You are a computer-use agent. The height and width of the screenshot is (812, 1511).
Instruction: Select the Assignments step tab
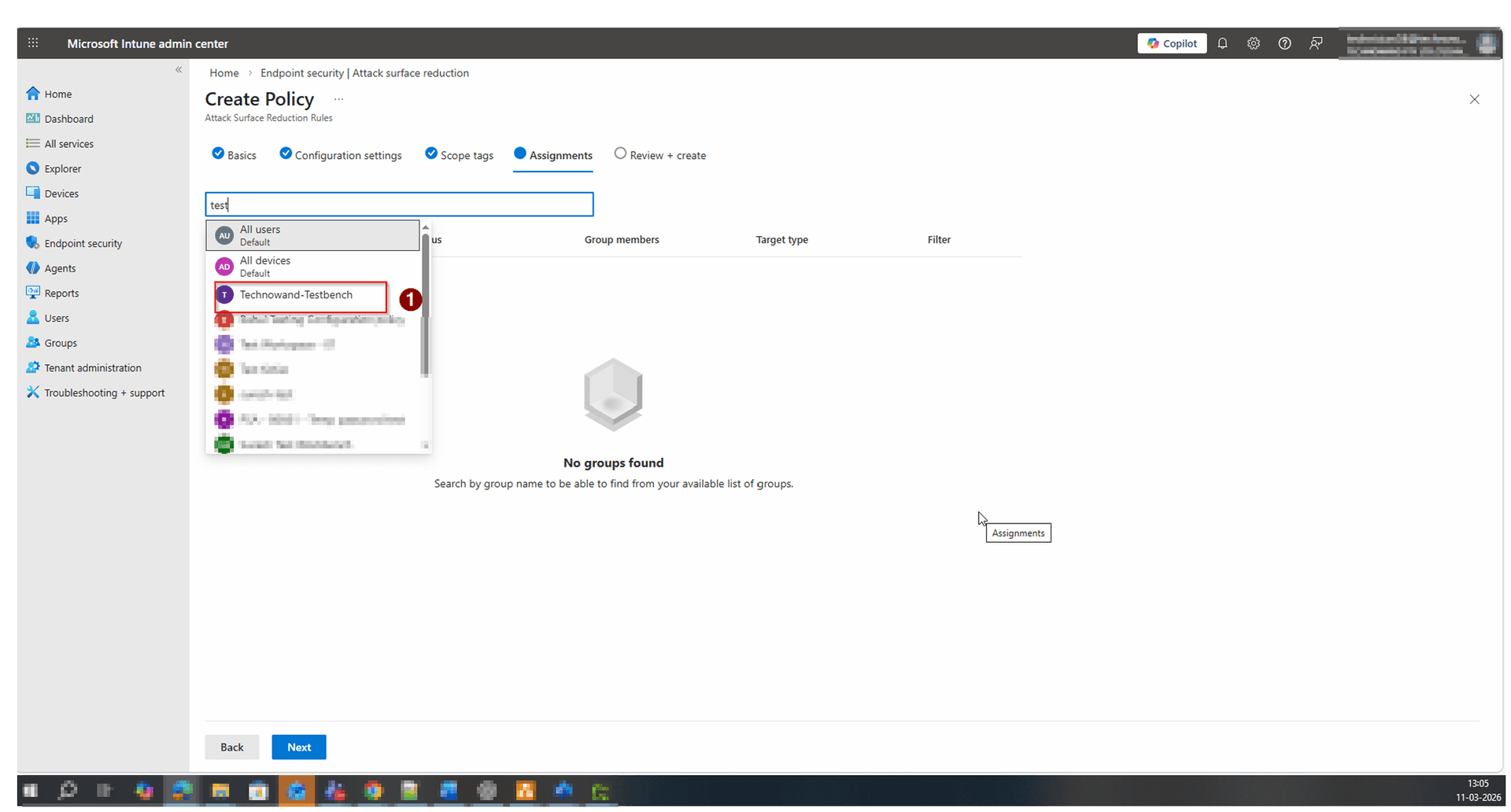pyautogui.click(x=553, y=155)
